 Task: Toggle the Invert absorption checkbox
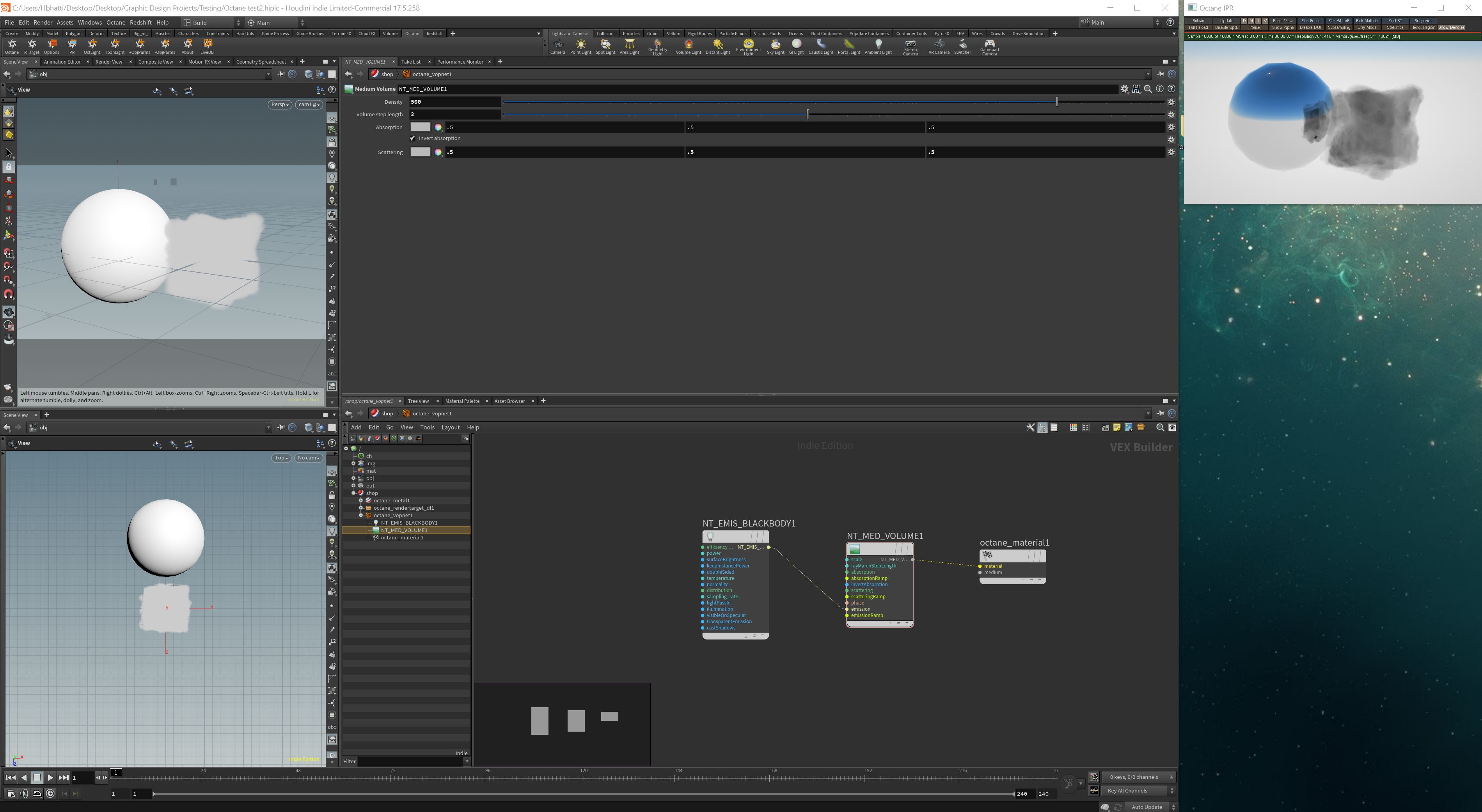coord(412,138)
